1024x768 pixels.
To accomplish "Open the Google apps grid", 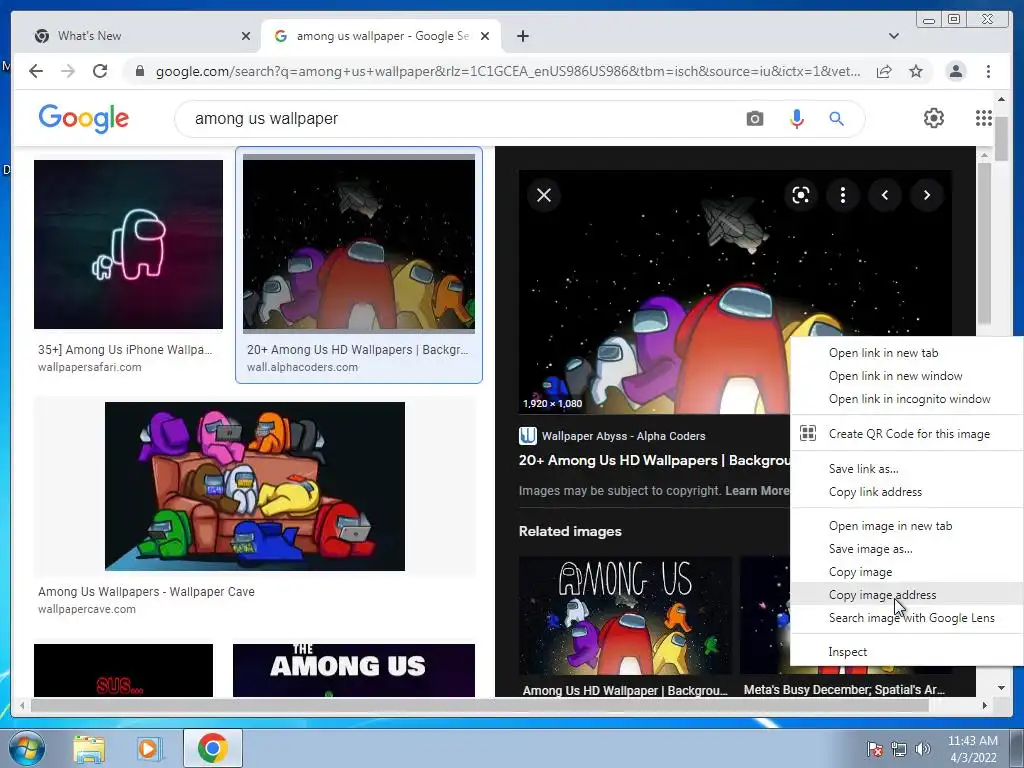I will tap(984, 118).
